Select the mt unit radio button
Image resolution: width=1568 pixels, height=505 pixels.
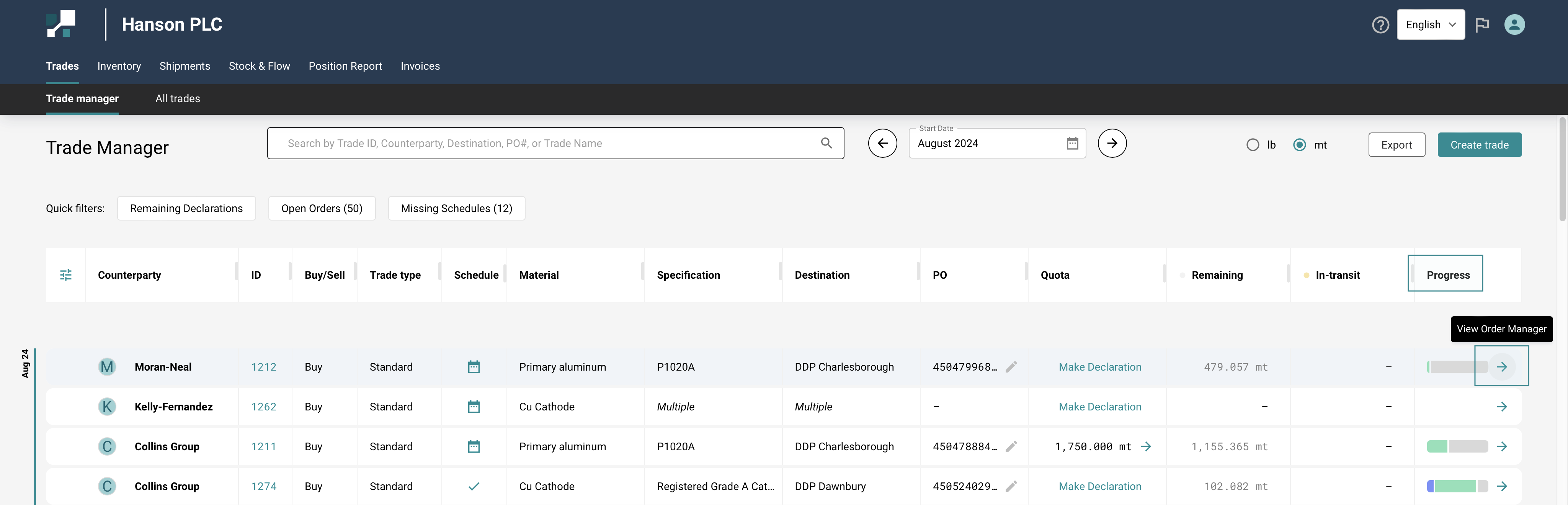coord(1299,145)
